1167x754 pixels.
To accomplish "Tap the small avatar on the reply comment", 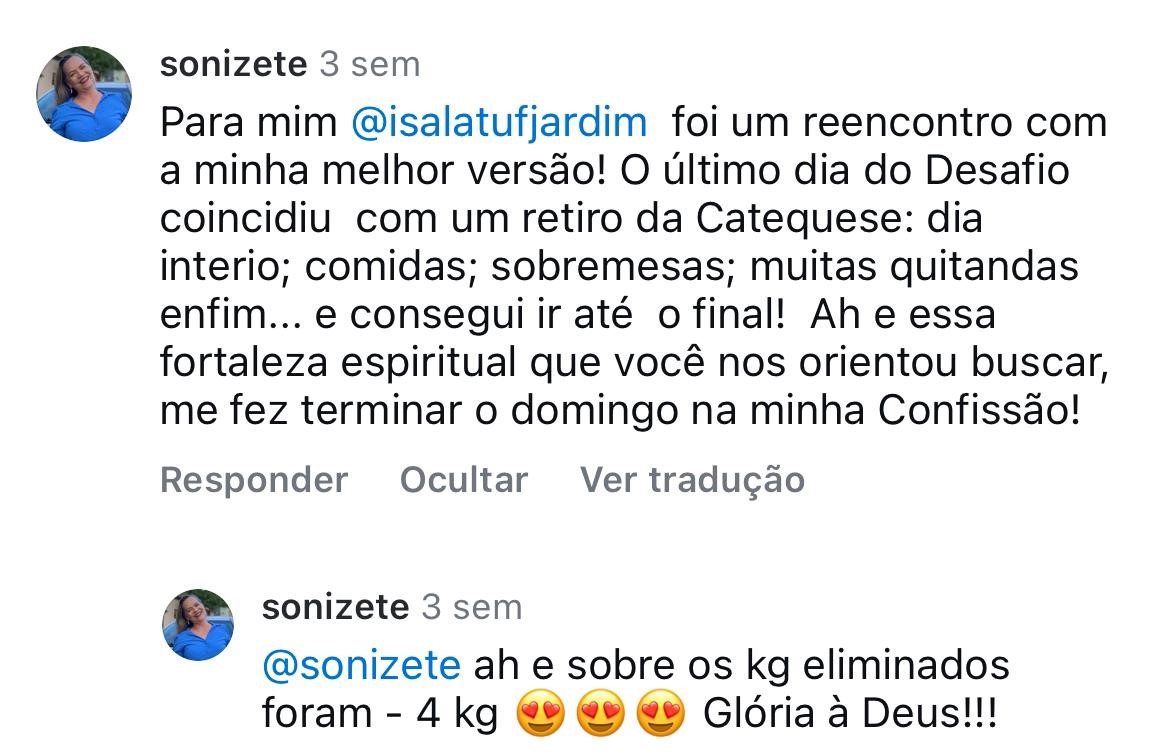I will (198, 625).
